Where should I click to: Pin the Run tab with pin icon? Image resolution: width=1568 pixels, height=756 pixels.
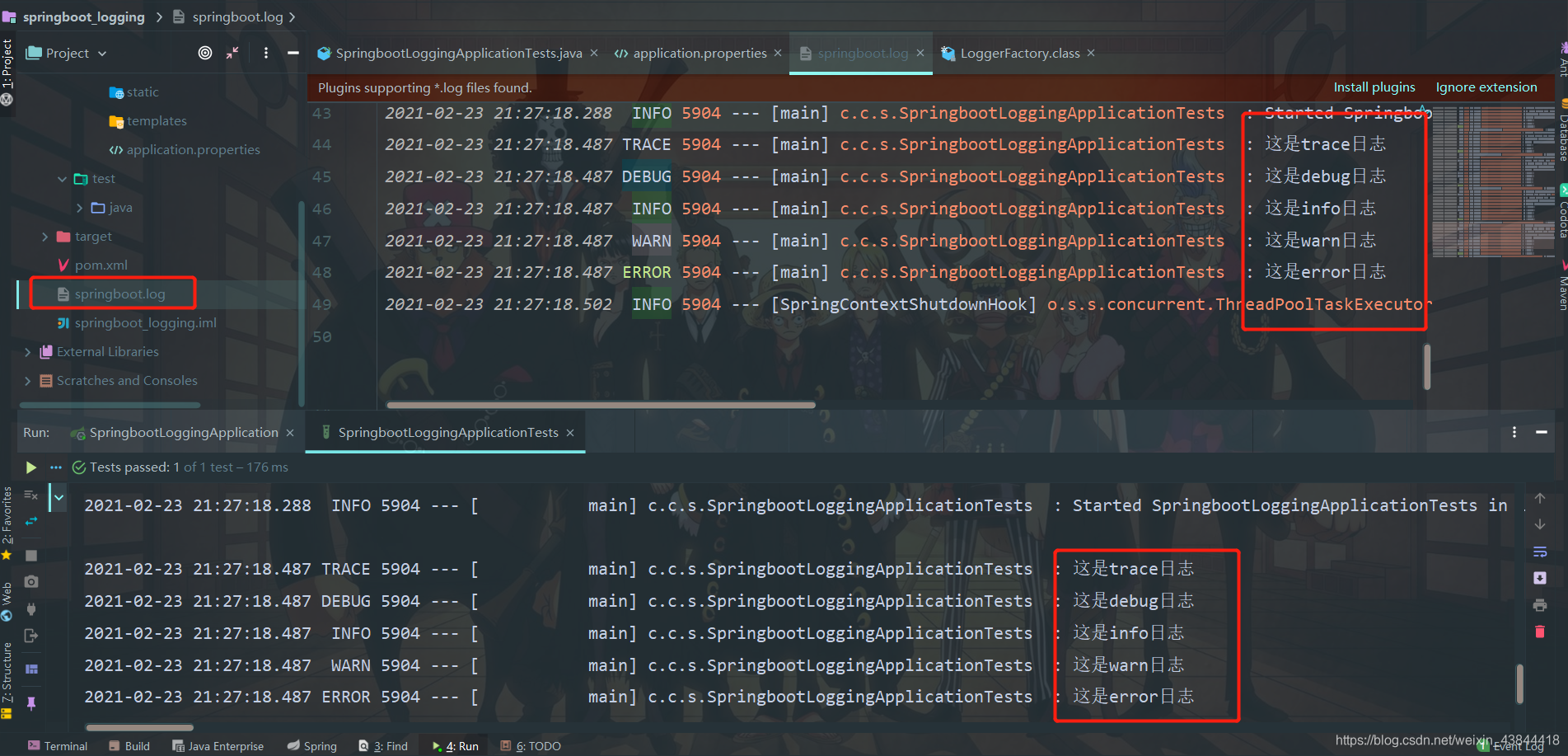pos(31,703)
